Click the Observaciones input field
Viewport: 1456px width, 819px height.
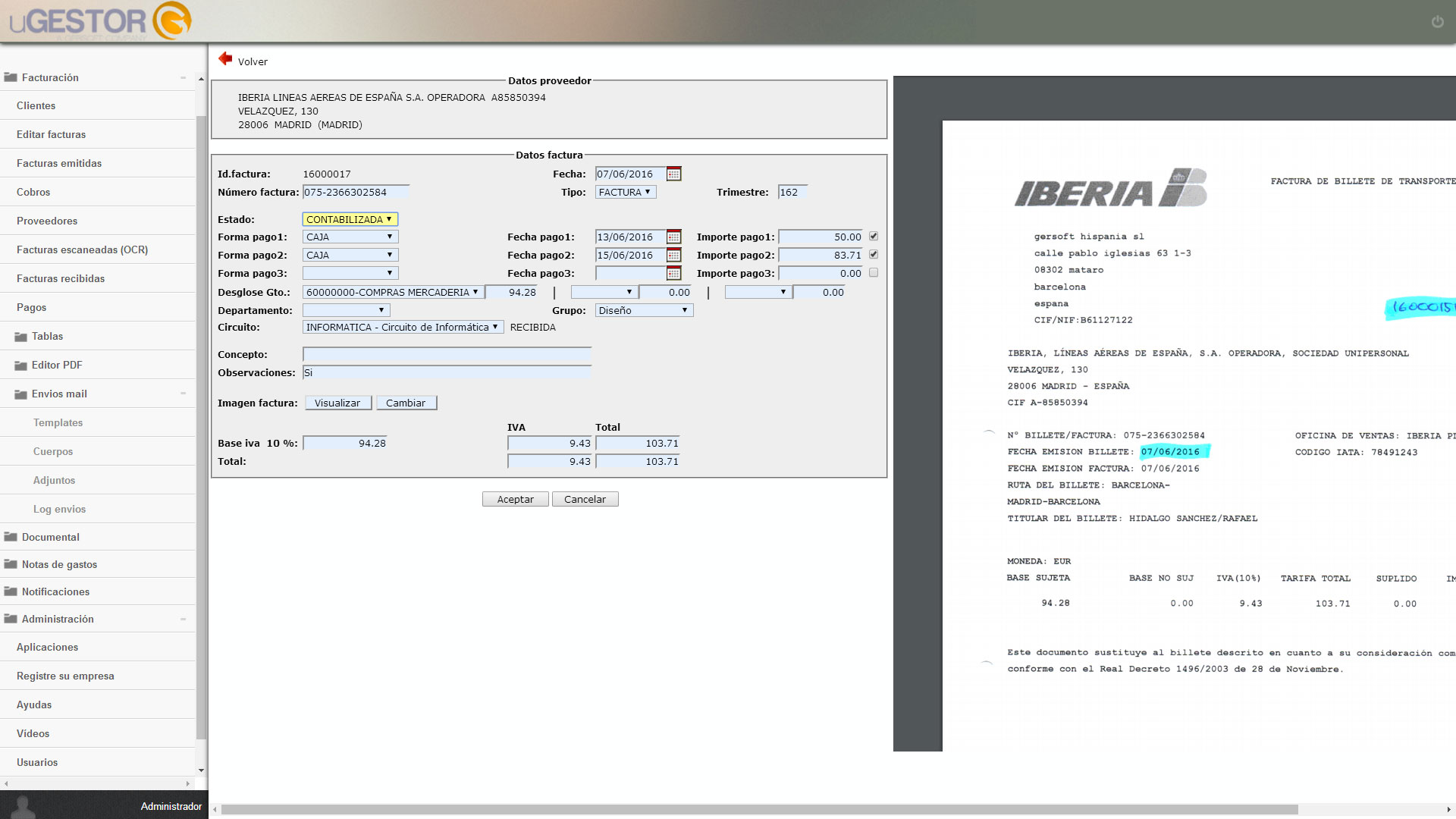(447, 372)
